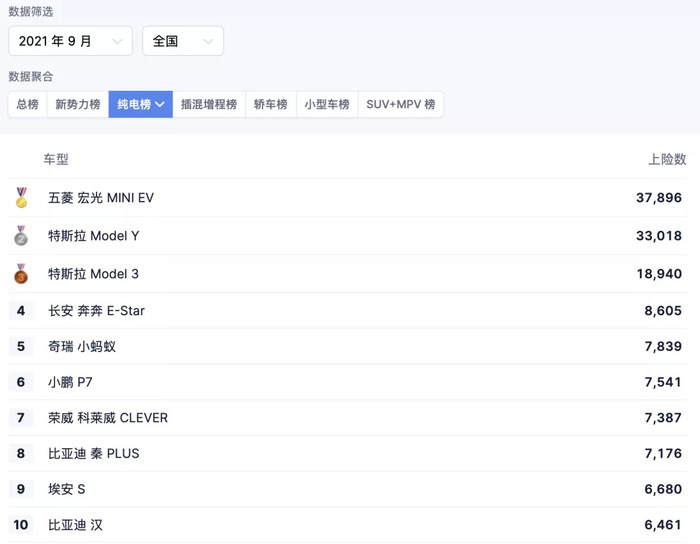Switch to the SUV+MPV 榜 tab
The width and height of the screenshot is (700, 544).
click(401, 104)
